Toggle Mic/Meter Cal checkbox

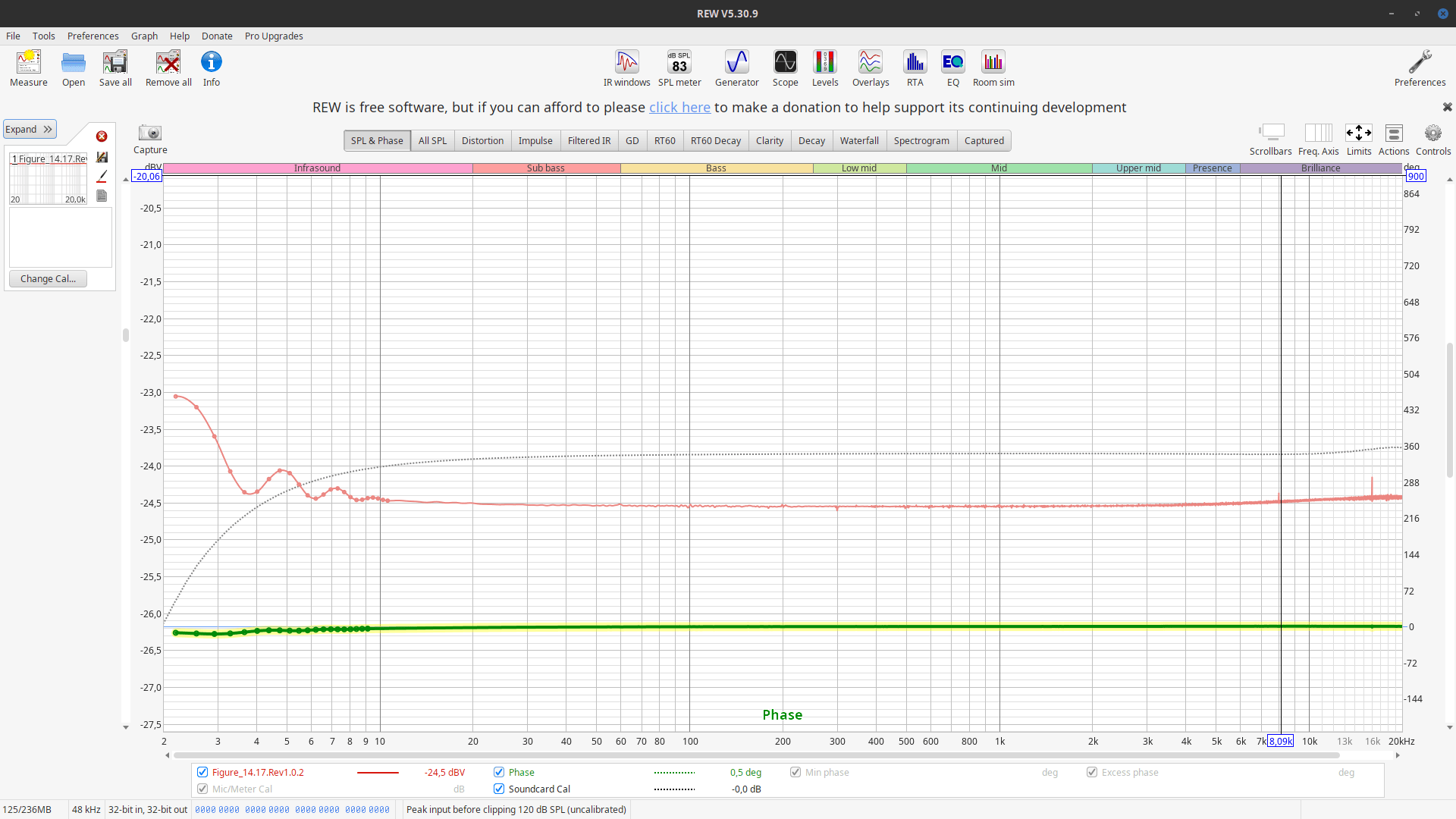coord(202,789)
